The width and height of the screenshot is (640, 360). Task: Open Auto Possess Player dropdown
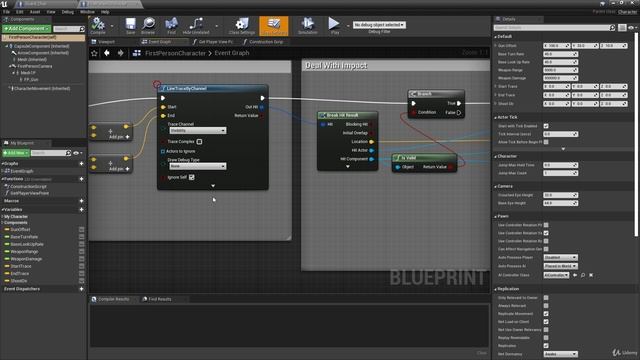[x=560, y=258]
